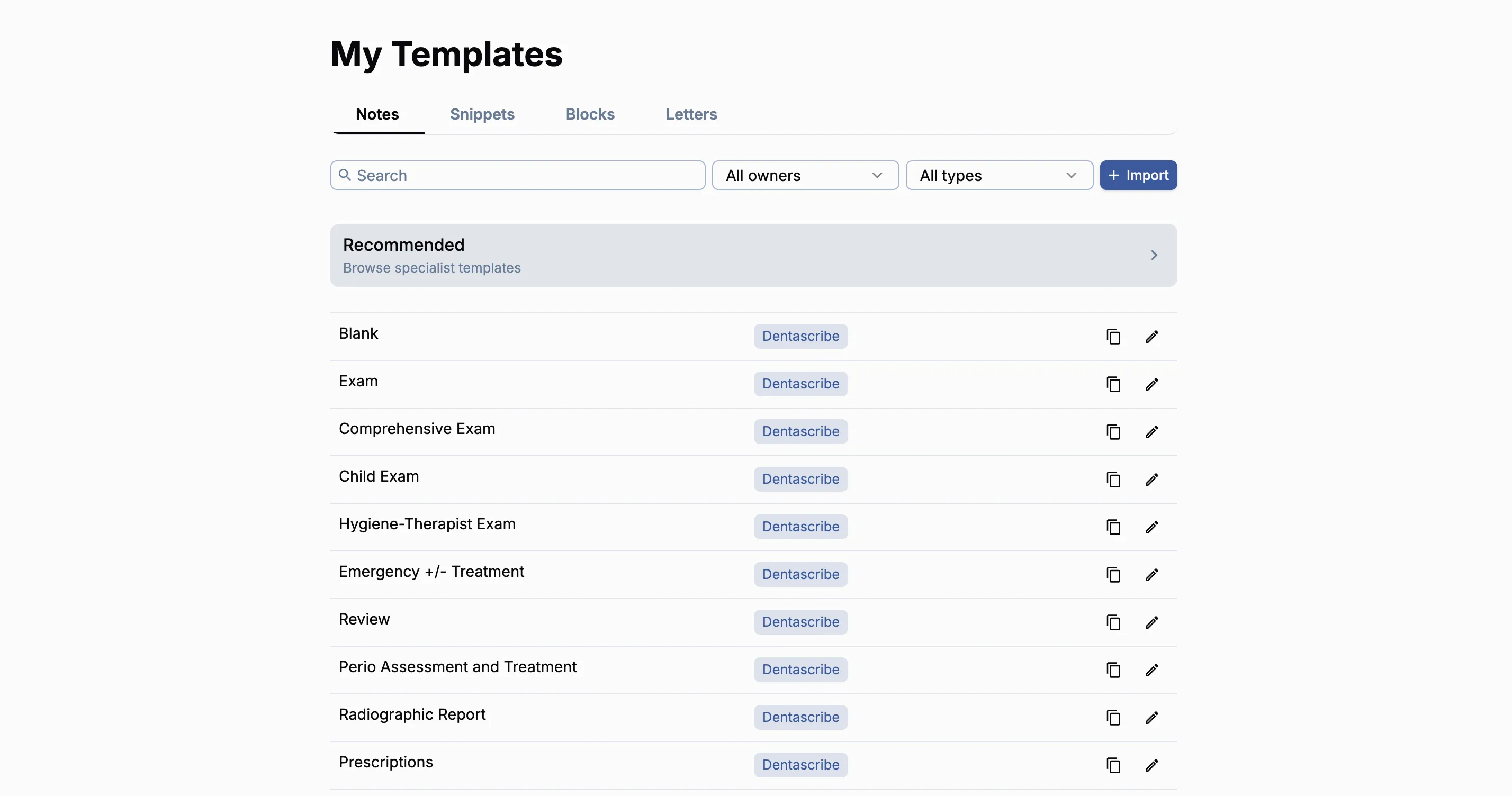
Task: Open the Blocks tab
Action: 590,114
